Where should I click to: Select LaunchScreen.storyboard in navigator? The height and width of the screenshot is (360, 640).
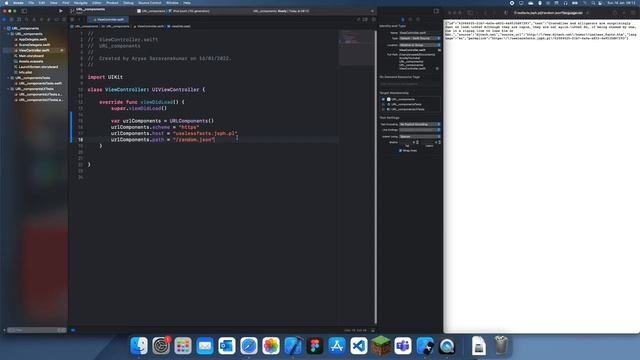pyautogui.click(x=38, y=67)
